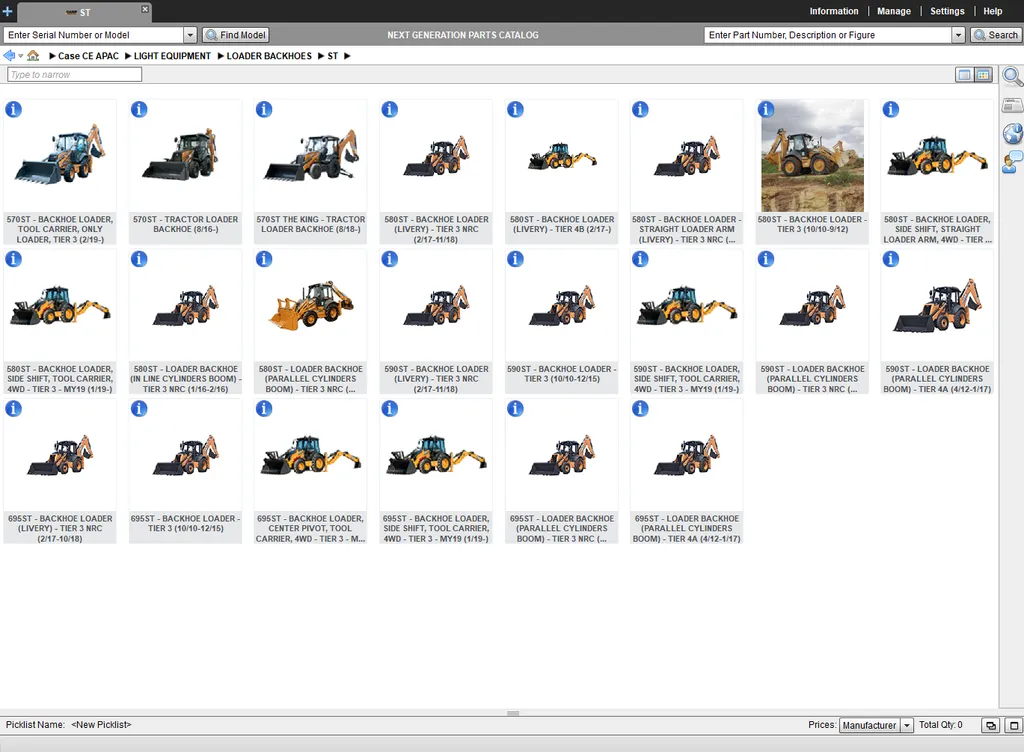Expand the serial number or model dropdown
Image resolution: width=1024 pixels, height=752 pixels.
coord(190,35)
